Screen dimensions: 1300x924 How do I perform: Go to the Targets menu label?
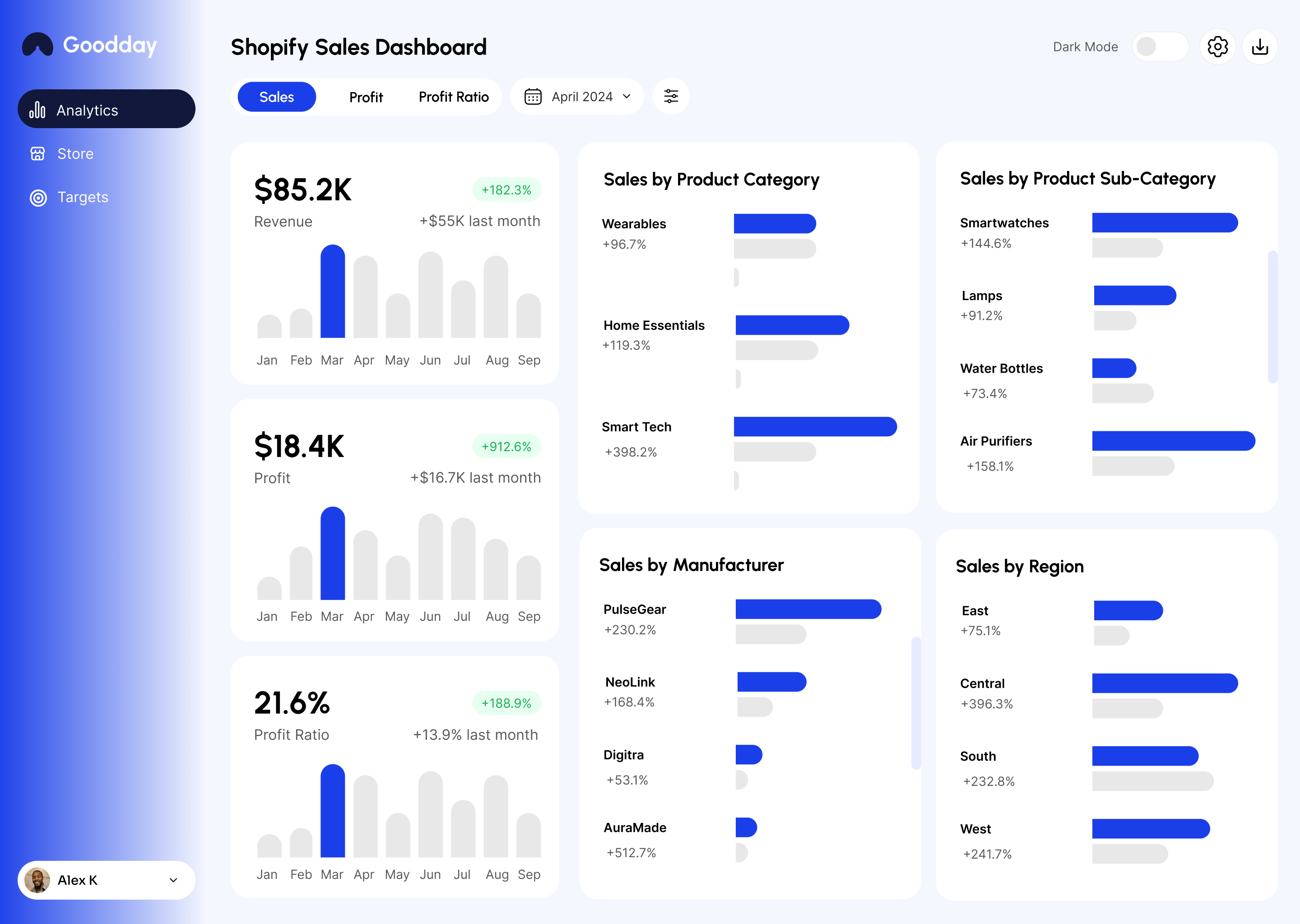pos(83,198)
